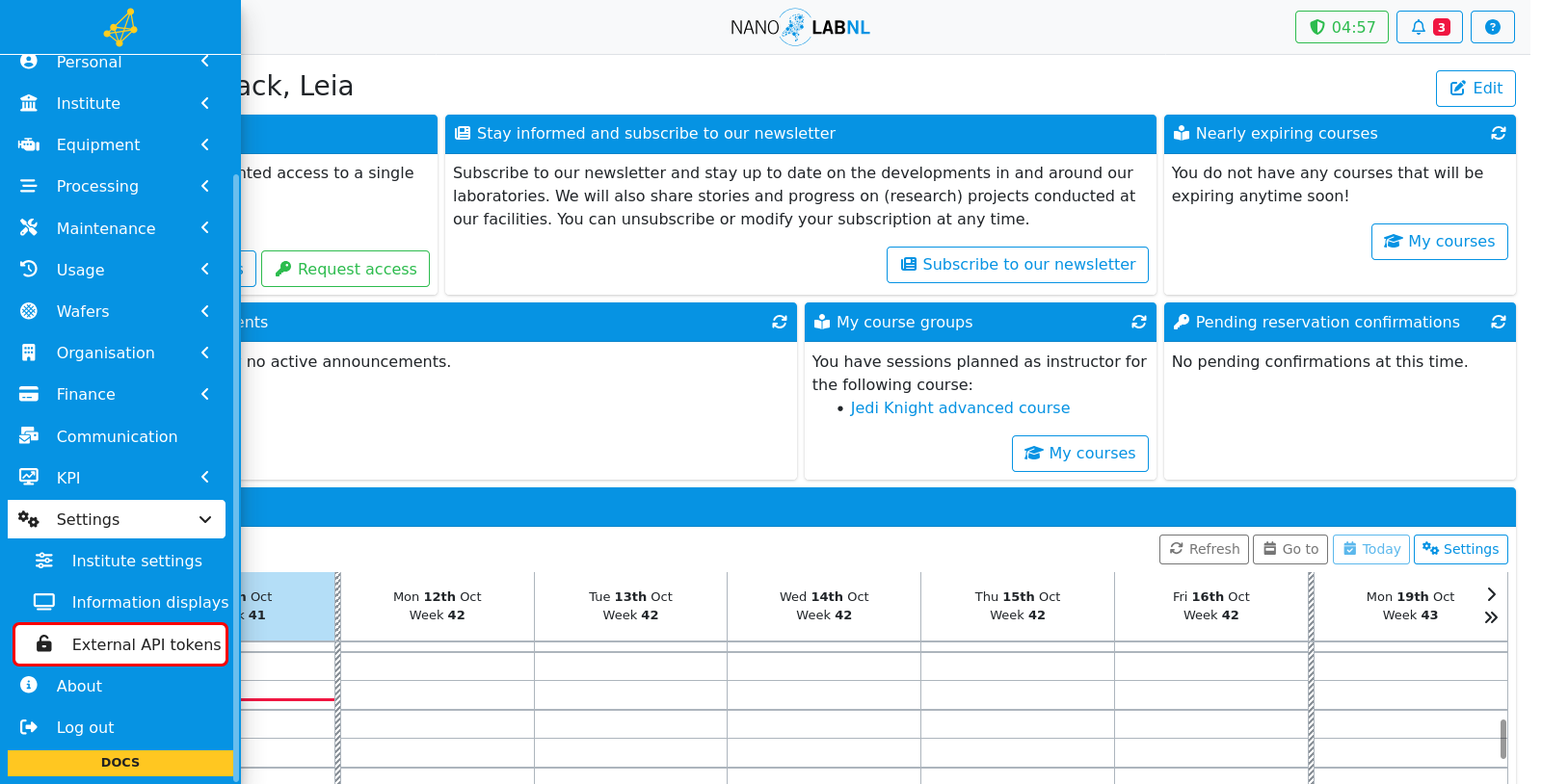
Task: Open Jedi Knight advanced course link
Action: click(960, 408)
